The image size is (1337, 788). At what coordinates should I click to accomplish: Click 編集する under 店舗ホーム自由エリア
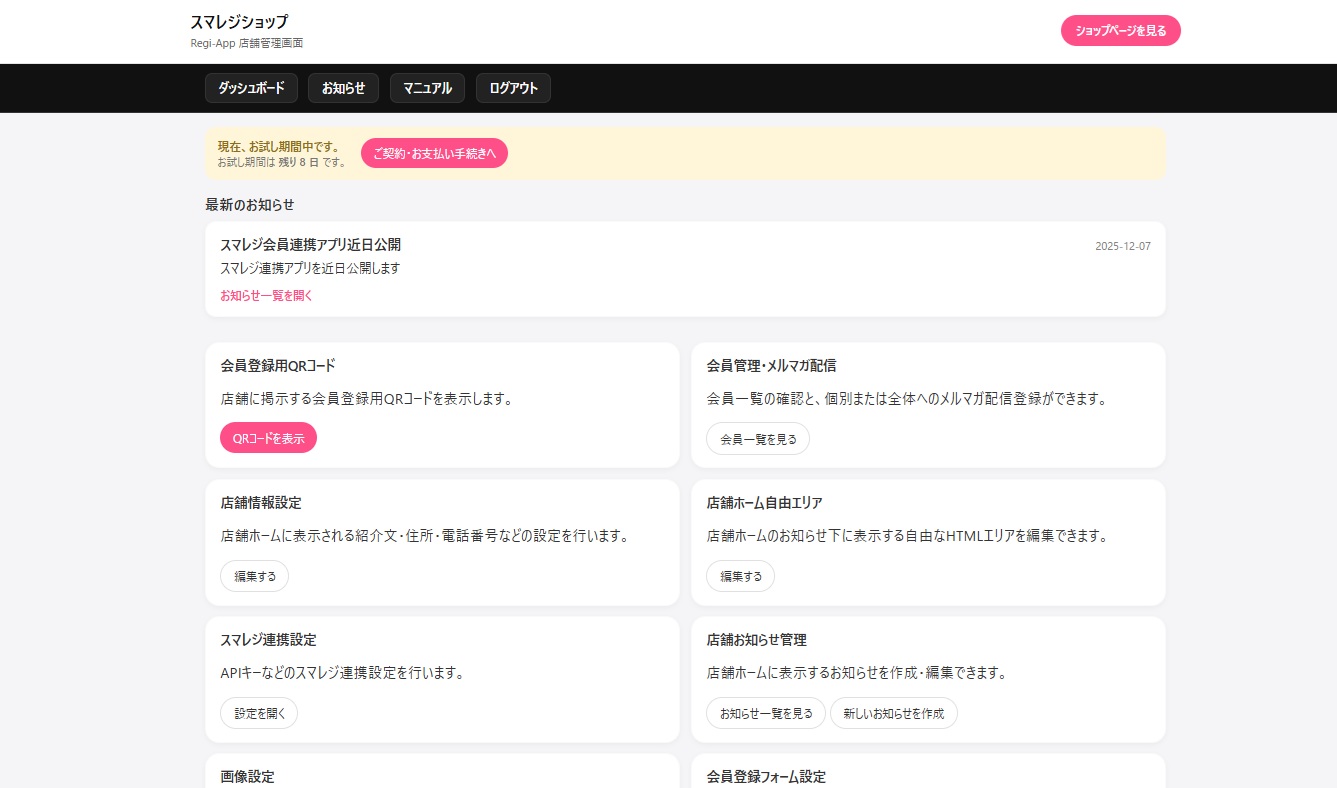[740, 576]
